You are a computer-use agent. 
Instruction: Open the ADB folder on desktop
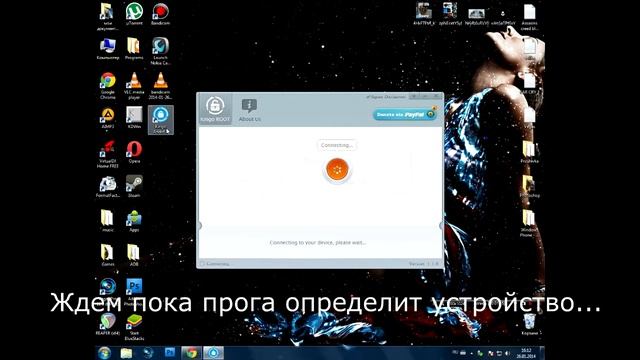pyautogui.click(x=134, y=256)
